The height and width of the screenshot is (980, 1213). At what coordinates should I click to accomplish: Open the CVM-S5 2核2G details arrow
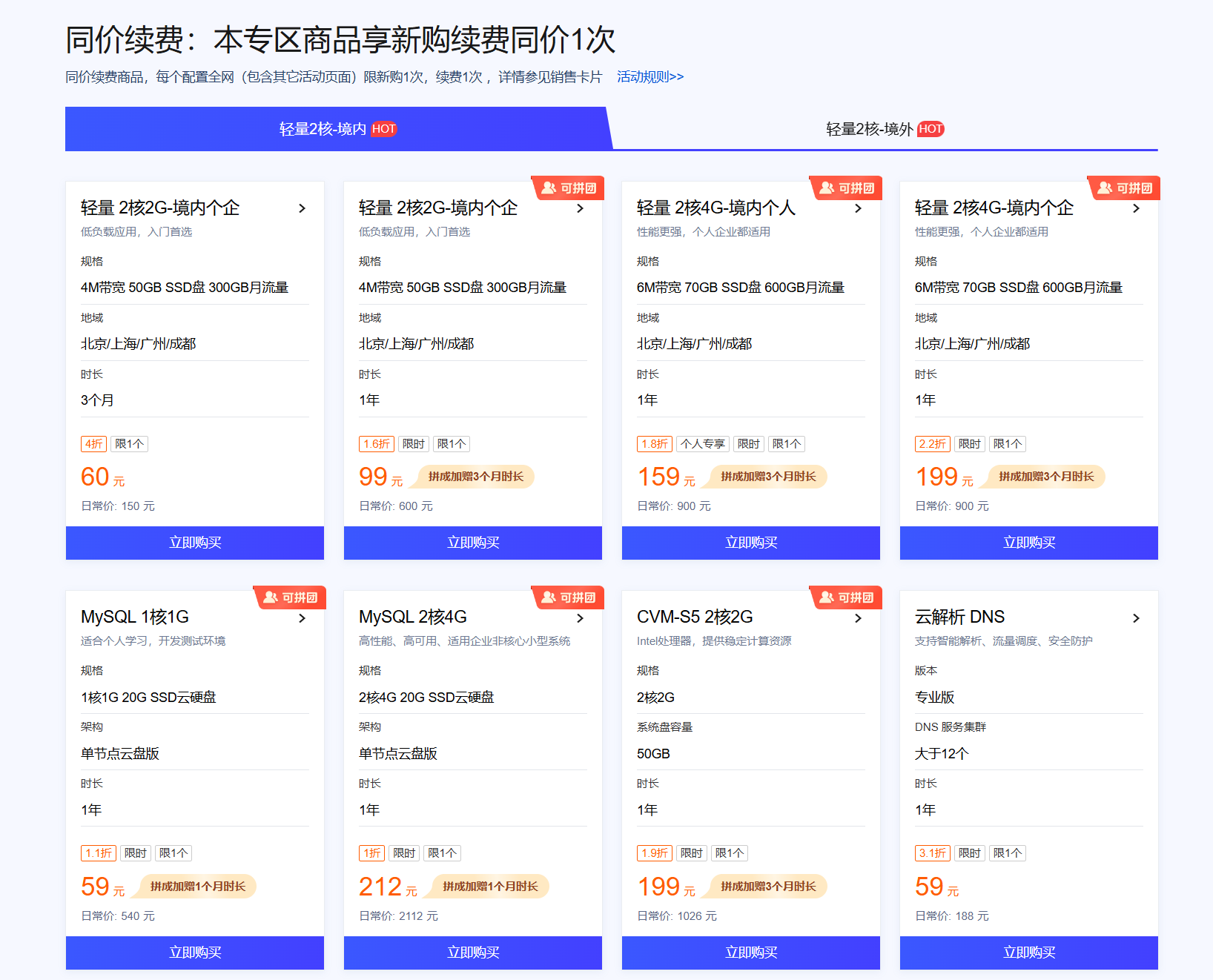click(x=858, y=618)
